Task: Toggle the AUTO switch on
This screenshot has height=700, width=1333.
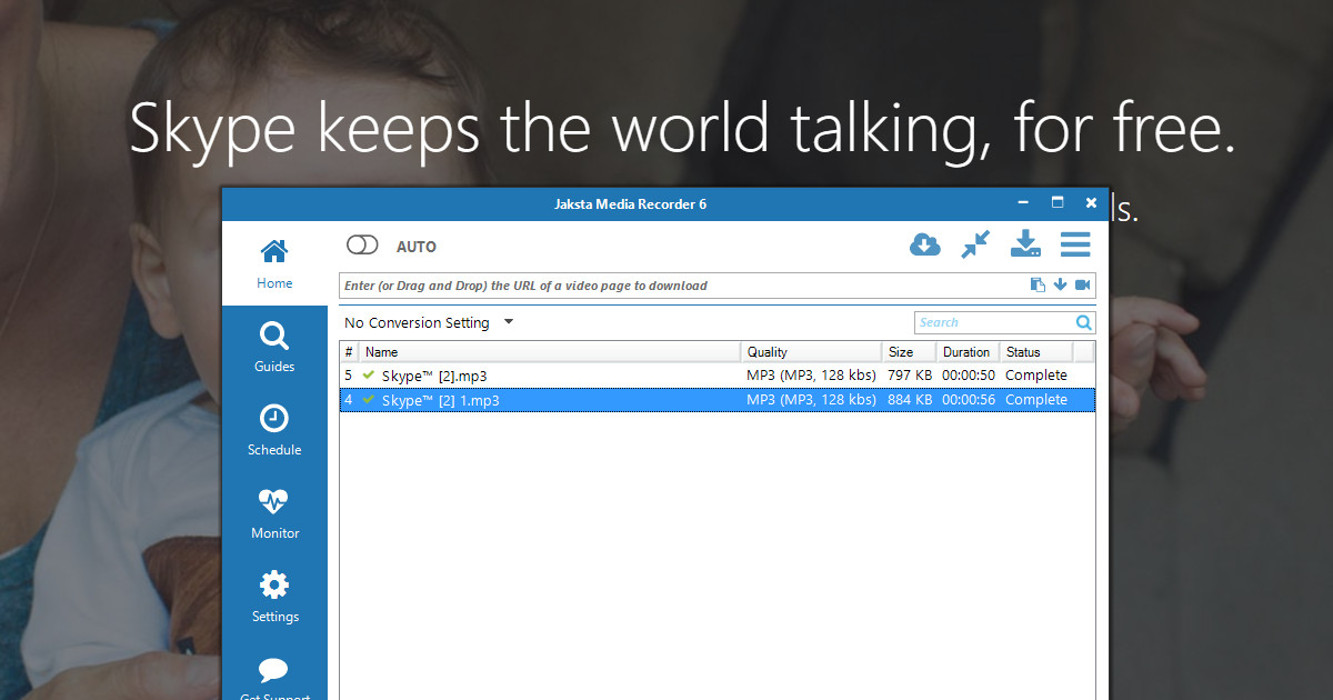Action: click(x=362, y=246)
